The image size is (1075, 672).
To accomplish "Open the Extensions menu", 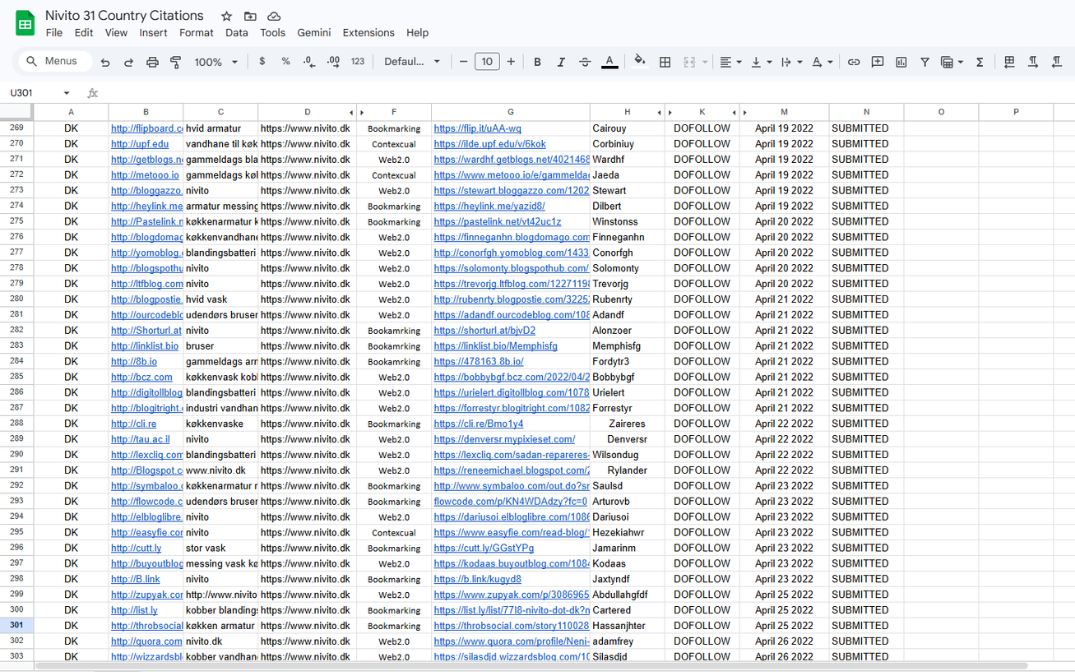I will (x=368, y=33).
